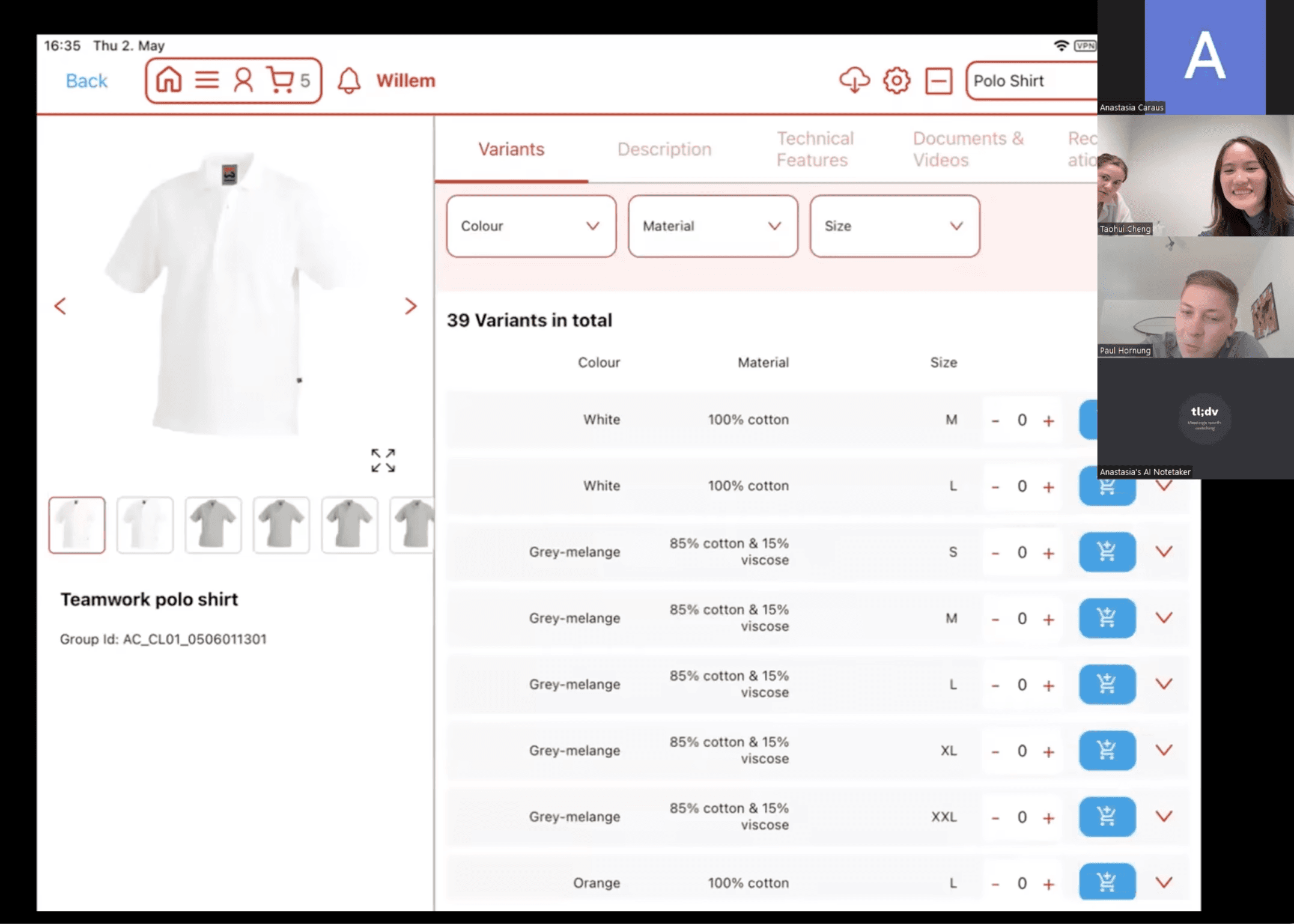This screenshot has width=1294, height=924.
Task: Increase quantity for White size M
Action: click(1048, 421)
